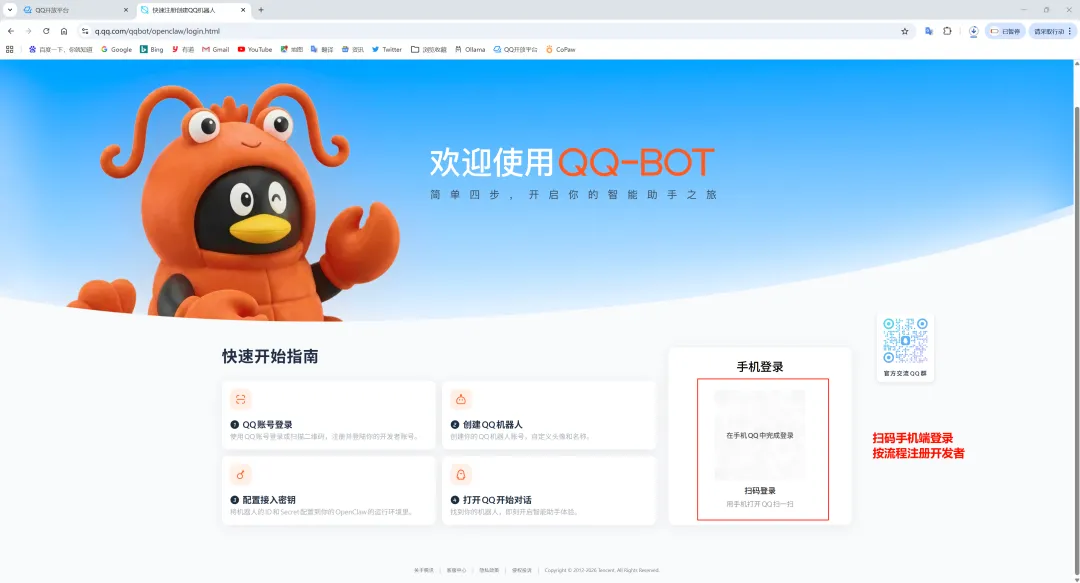Open the Google Translate extension icon
This screenshot has height=583, width=1080.
[x=928, y=31]
